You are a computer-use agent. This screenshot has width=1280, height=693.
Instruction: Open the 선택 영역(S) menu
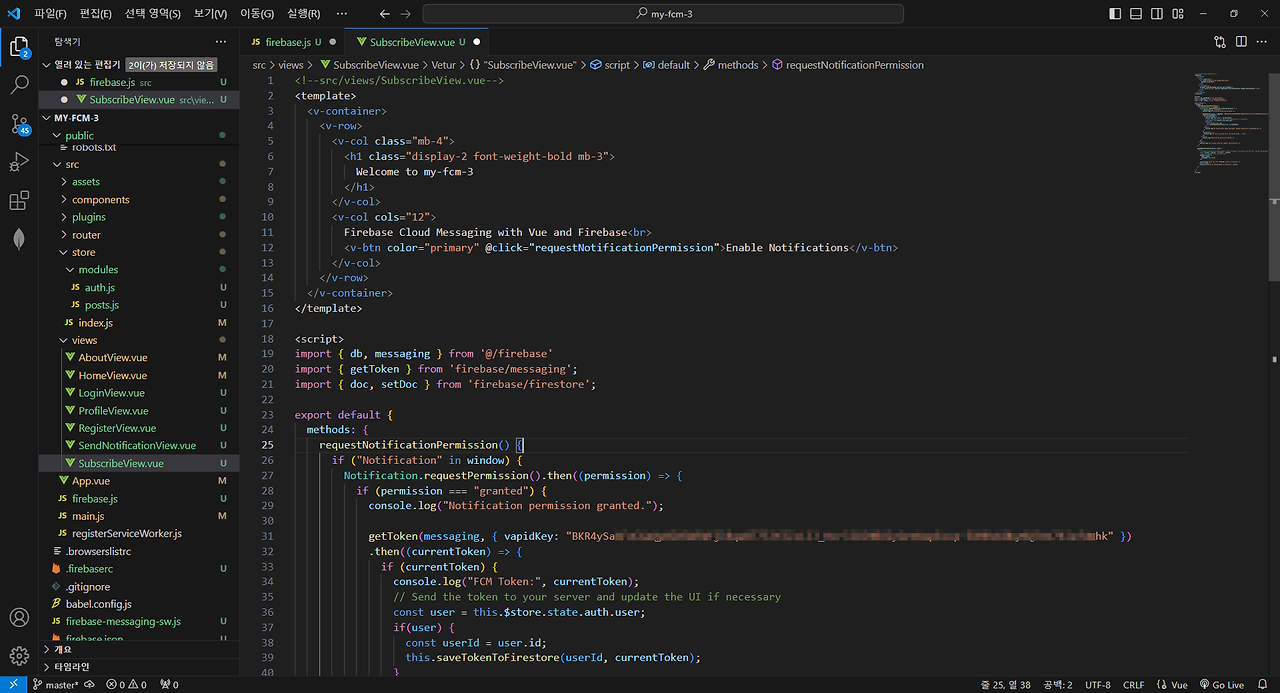click(153, 14)
